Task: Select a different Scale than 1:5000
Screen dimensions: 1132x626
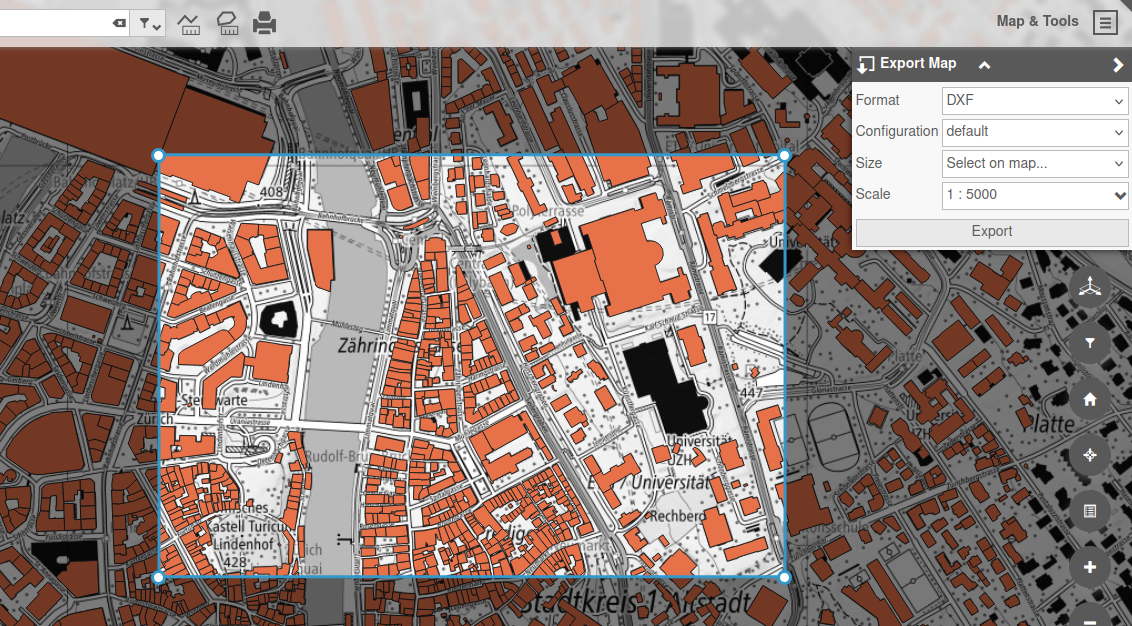Action: coord(1034,195)
